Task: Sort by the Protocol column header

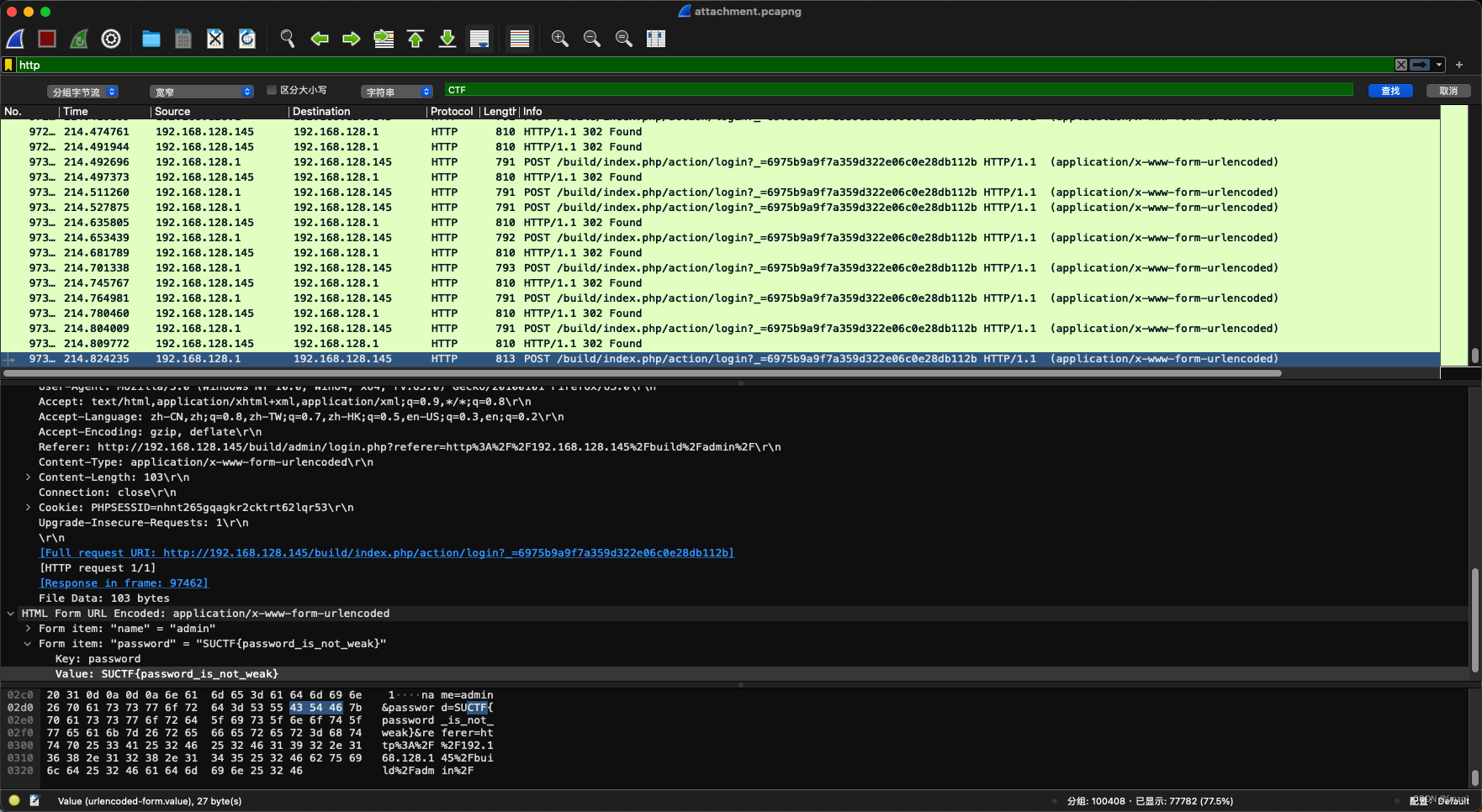Action: pyautogui.click(x=453, y=112)
